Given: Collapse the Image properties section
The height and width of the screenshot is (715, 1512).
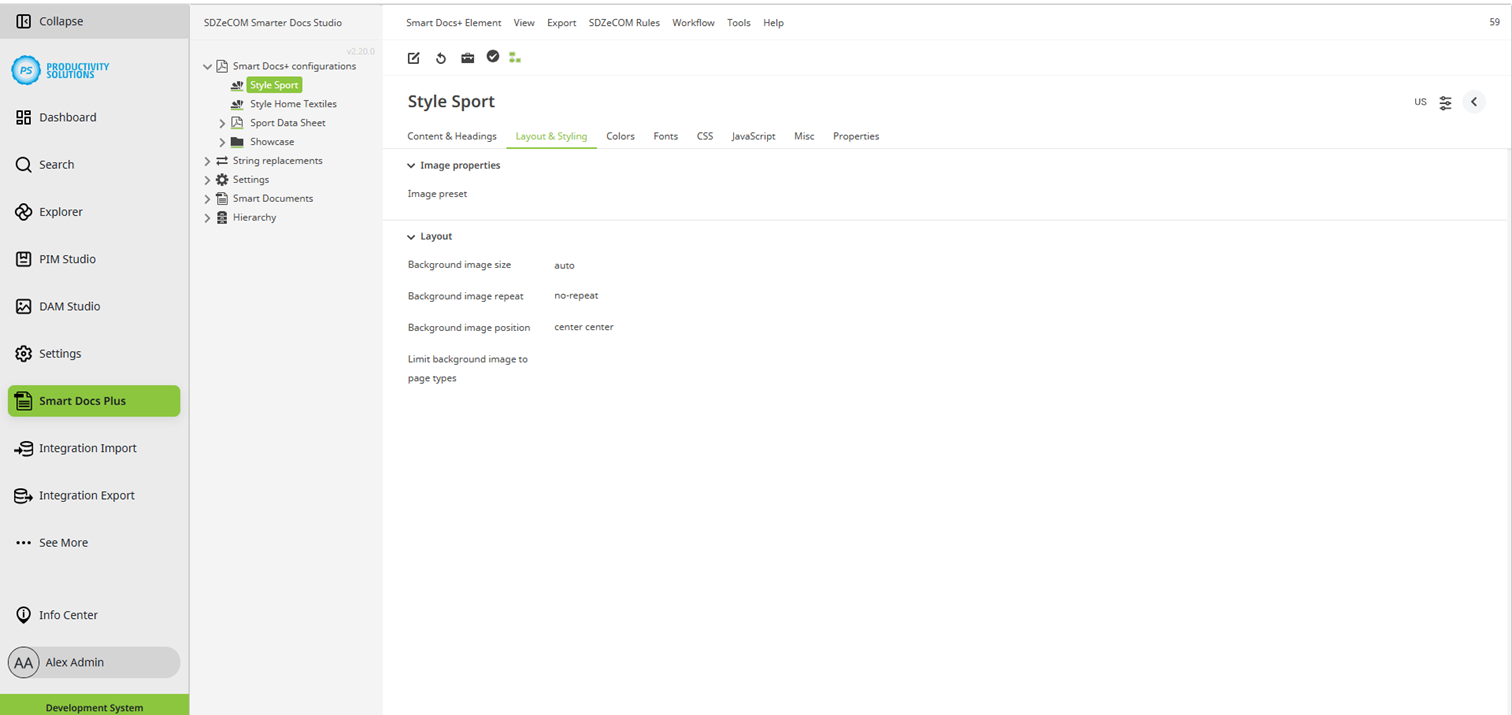Looking at the screenshot, I should click(x=411, y=166).
